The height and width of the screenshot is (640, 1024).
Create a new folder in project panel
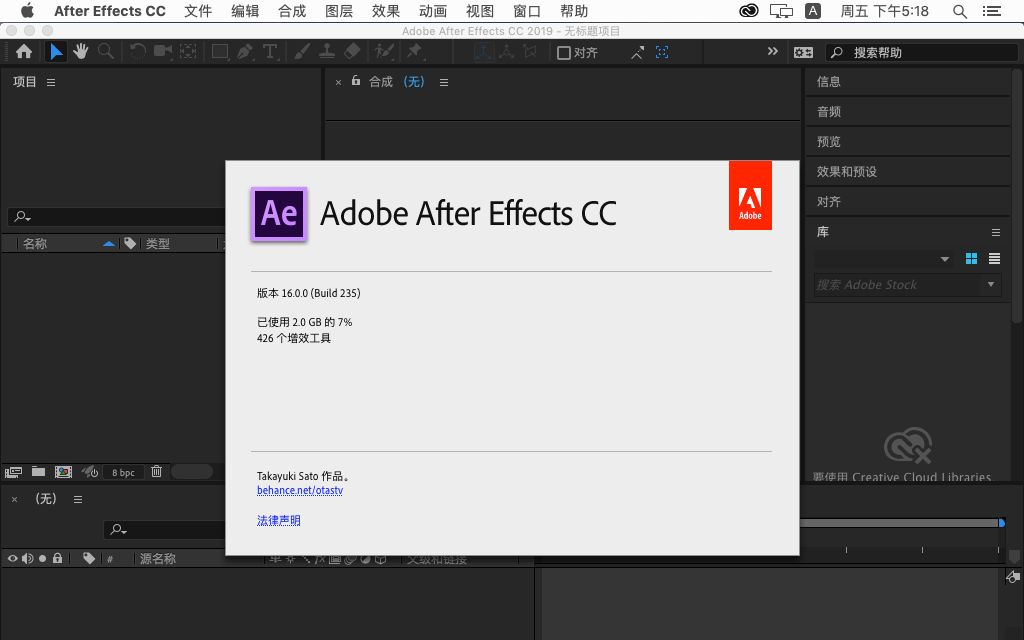coord(39,472)
